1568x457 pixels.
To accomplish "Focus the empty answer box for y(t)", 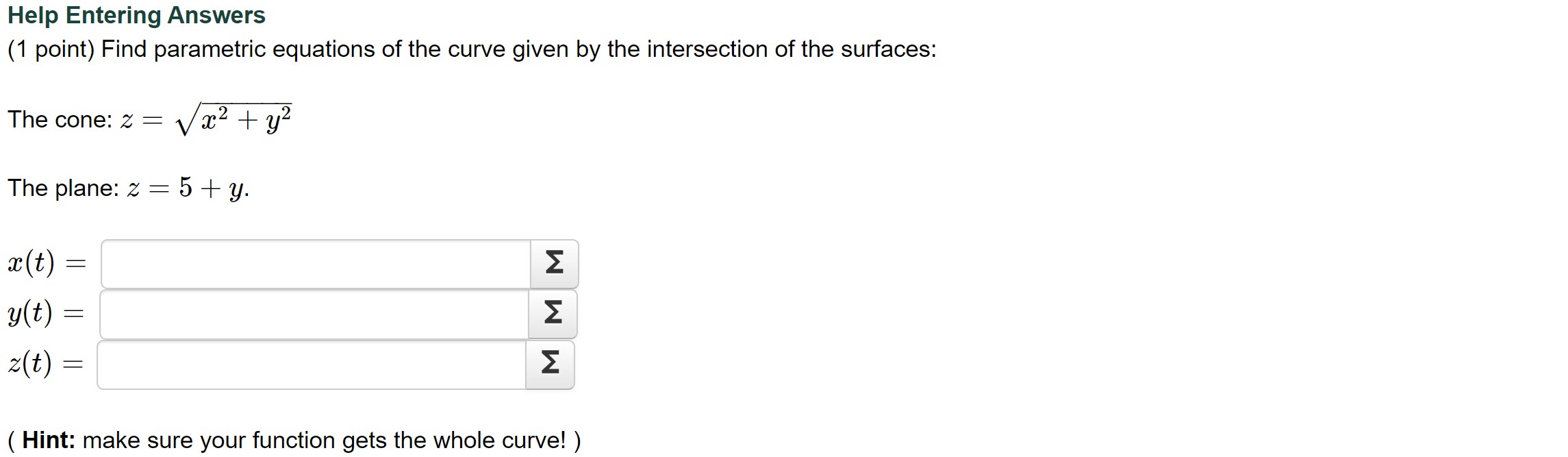I will [308, 314].
